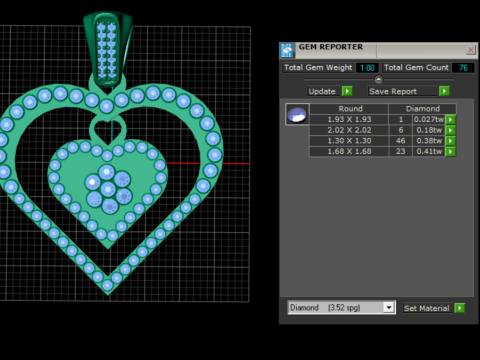Image resolution: width=480 pixels, height=360 pixels.
Task: Click the Update button label
Action: click(322, 91)
